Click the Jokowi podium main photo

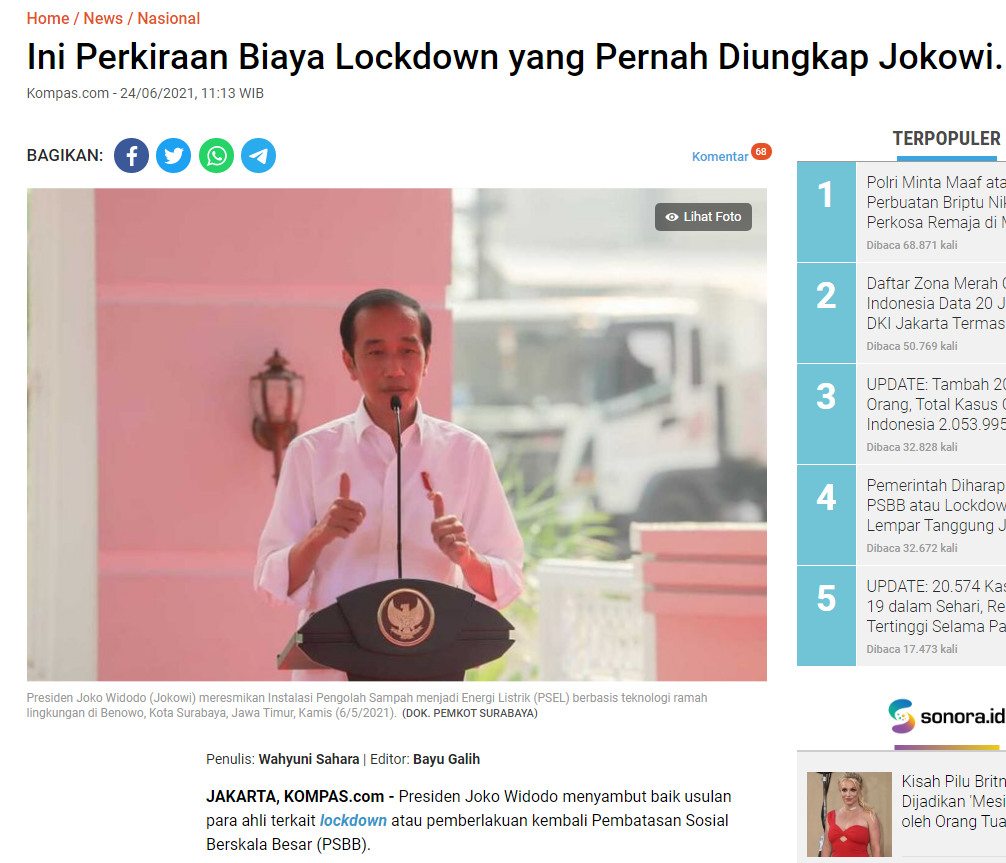tap(396, 434)
